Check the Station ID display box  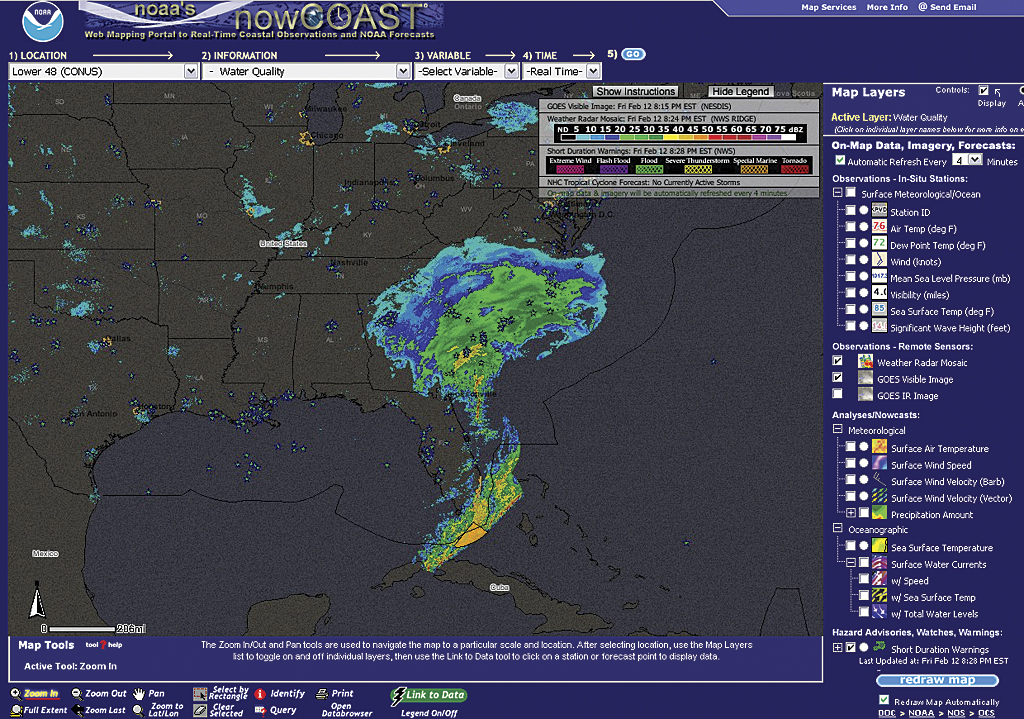pyautogui.click(x=850, y=210)
